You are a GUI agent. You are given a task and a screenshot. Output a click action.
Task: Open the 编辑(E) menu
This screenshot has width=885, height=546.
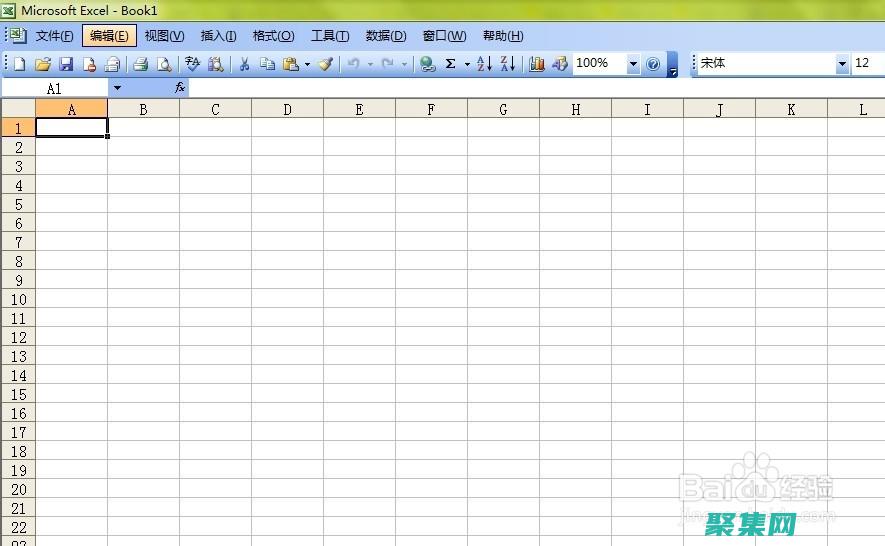(109, 36)
